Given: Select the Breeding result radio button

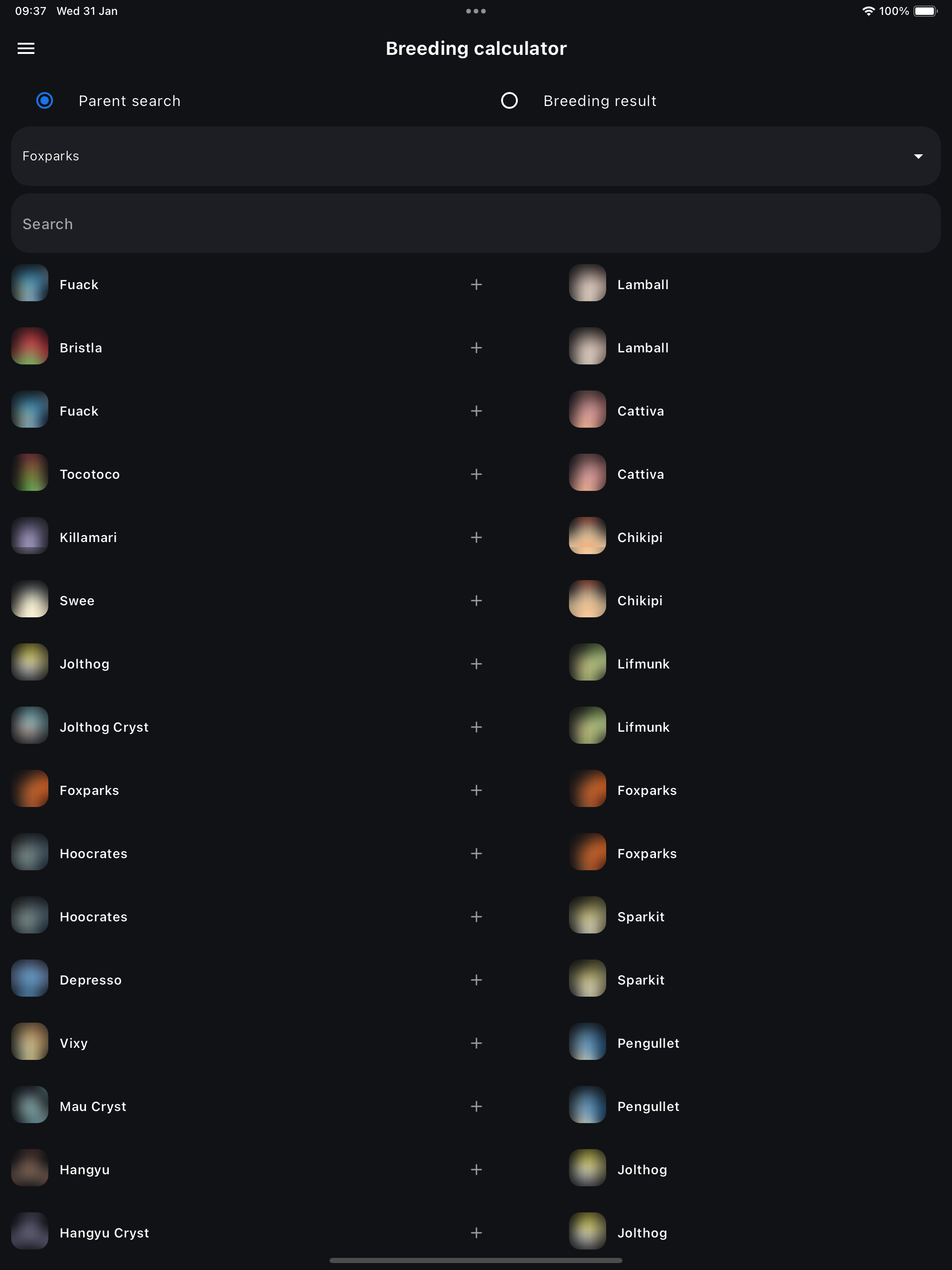Looking at the screenshot, I should pos(509,100).
